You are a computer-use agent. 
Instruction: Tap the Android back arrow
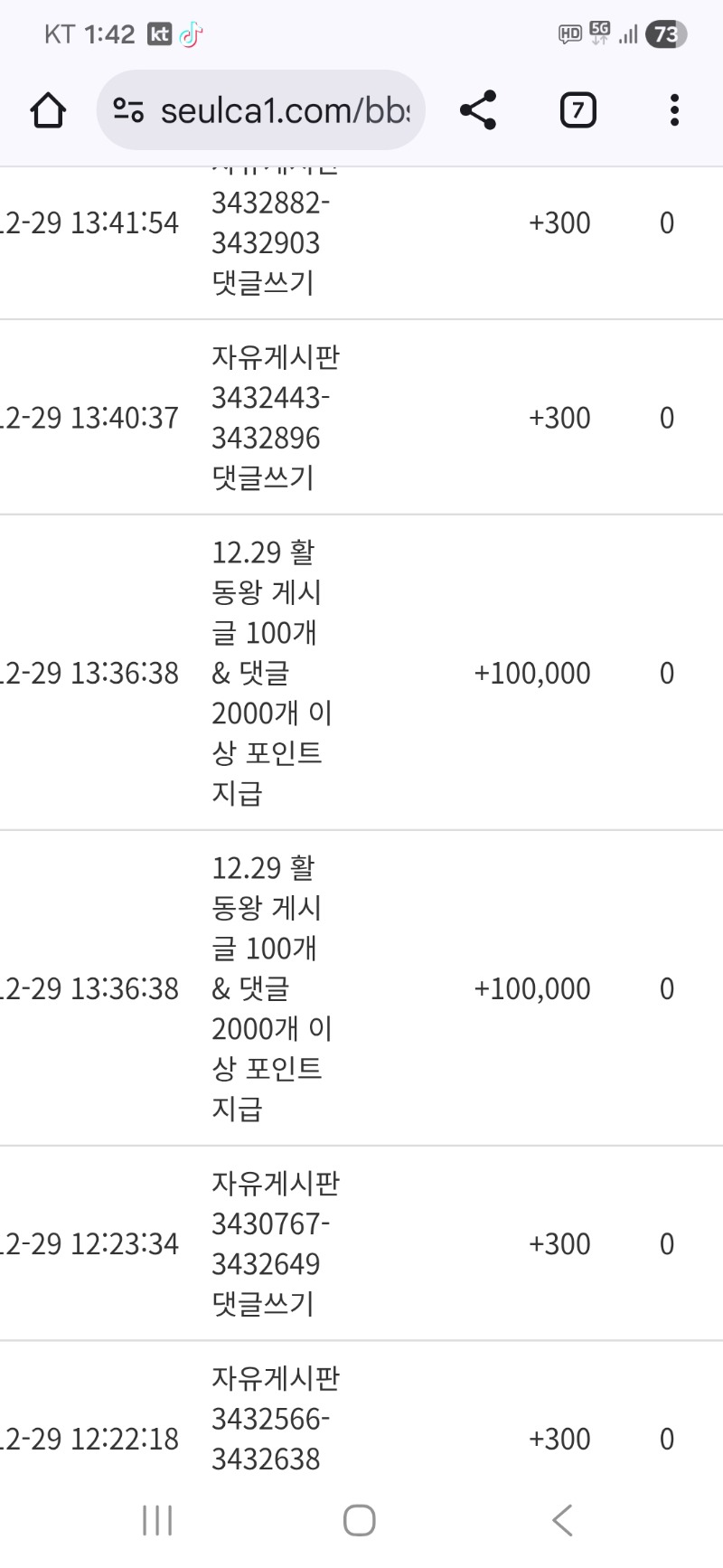(x=562, y=1520)
